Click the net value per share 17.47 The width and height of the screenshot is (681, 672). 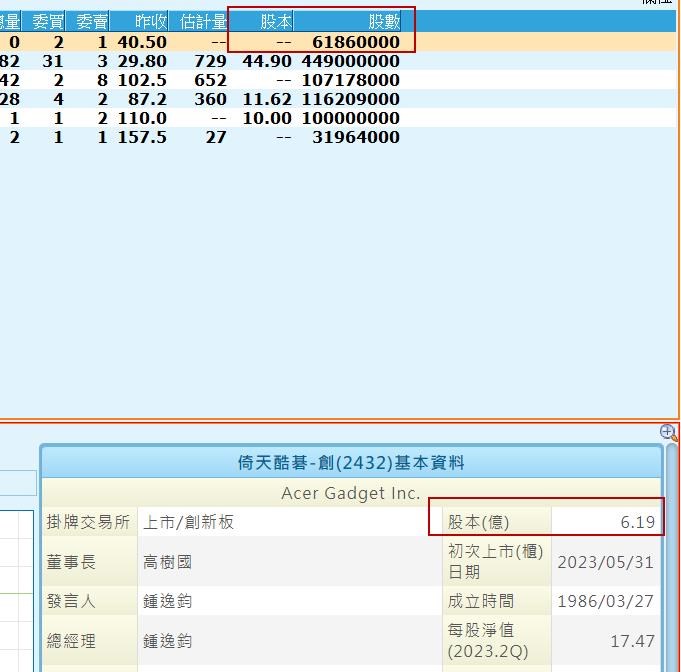pyautogui.click(x=632, y=641)
